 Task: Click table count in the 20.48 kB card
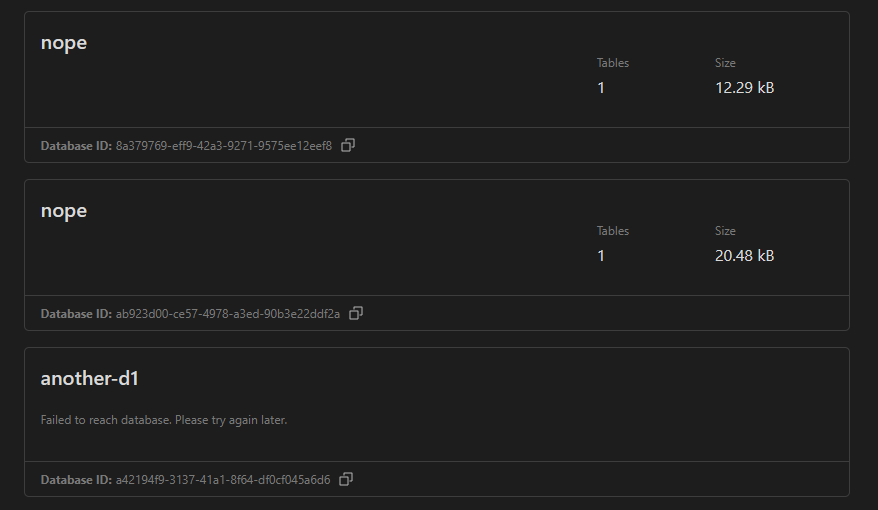point(601,256)
